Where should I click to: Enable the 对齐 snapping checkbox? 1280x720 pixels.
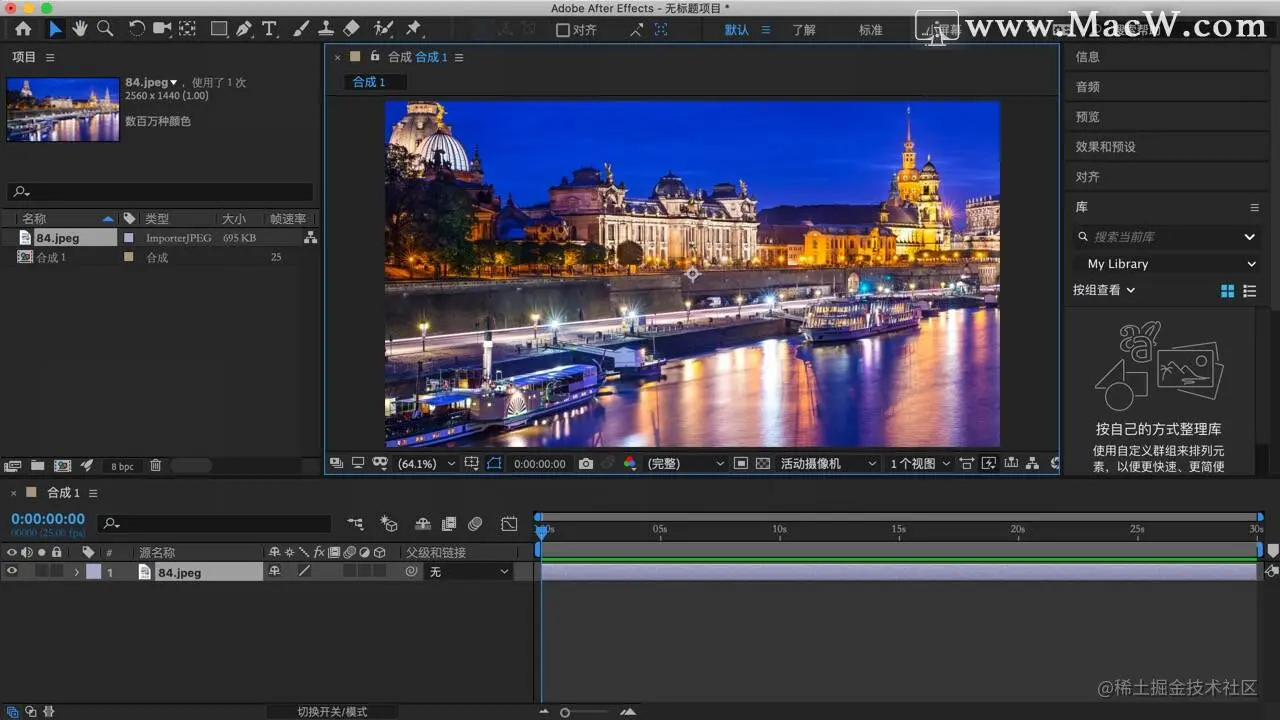[563, 30]
